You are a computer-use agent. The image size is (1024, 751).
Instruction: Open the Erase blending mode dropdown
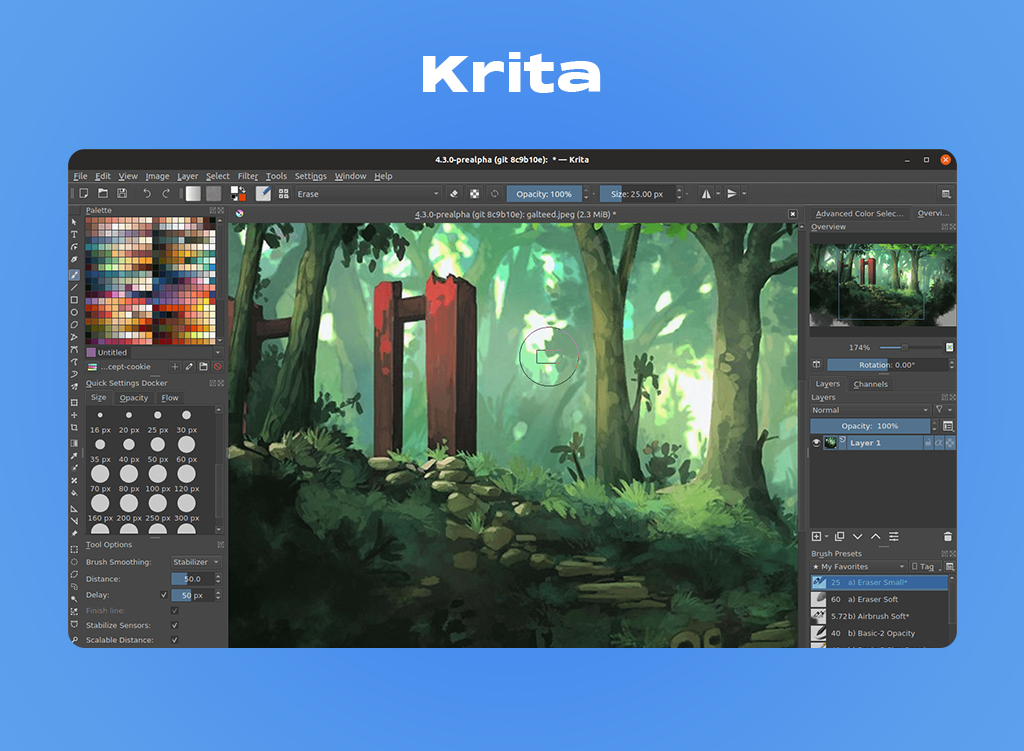point(368,193)
